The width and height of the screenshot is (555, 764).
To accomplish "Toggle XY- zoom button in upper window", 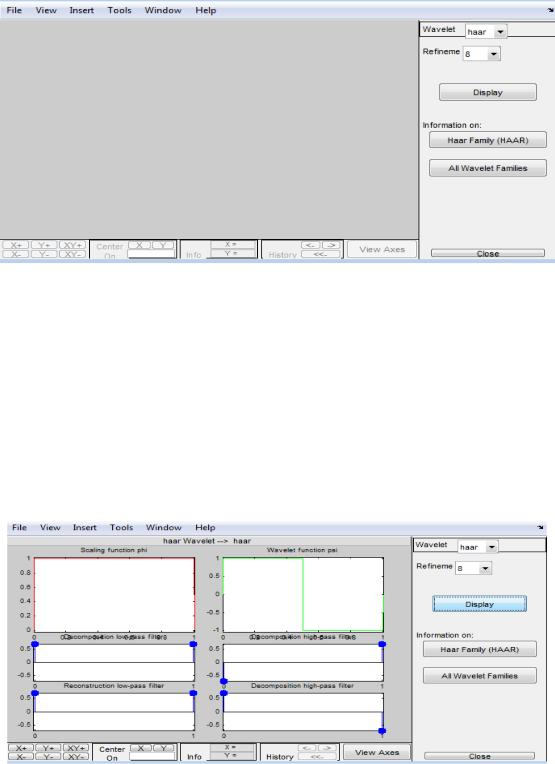I will click(73, 254).
